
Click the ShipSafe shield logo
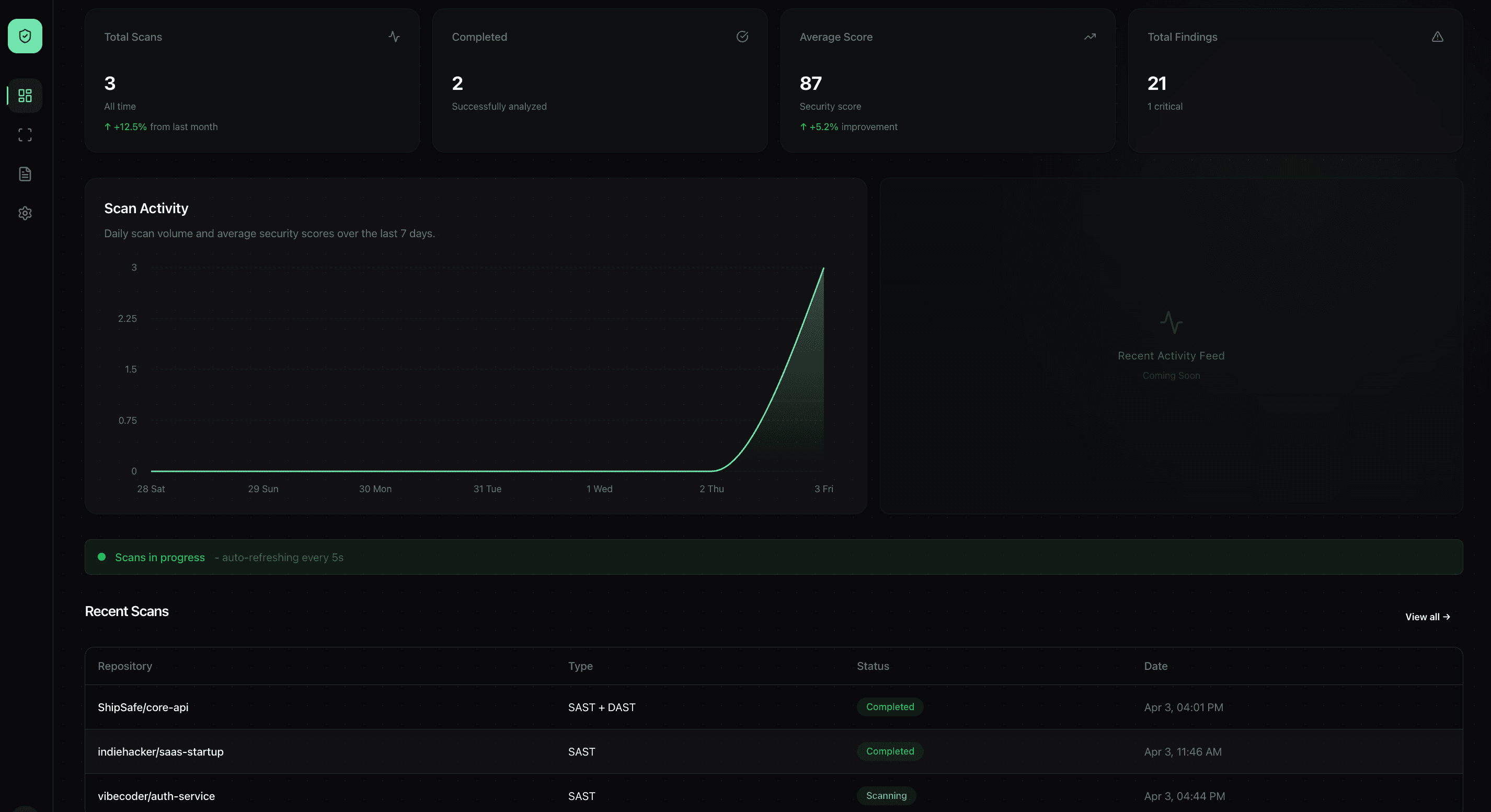[25, 36]
